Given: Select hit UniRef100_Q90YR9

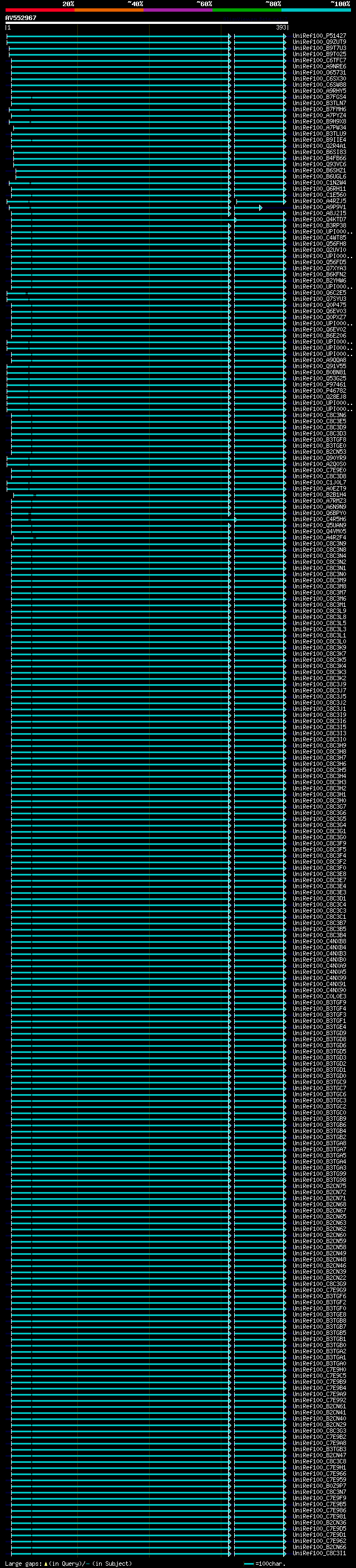Looking at the screenshot, I should 319,458.
